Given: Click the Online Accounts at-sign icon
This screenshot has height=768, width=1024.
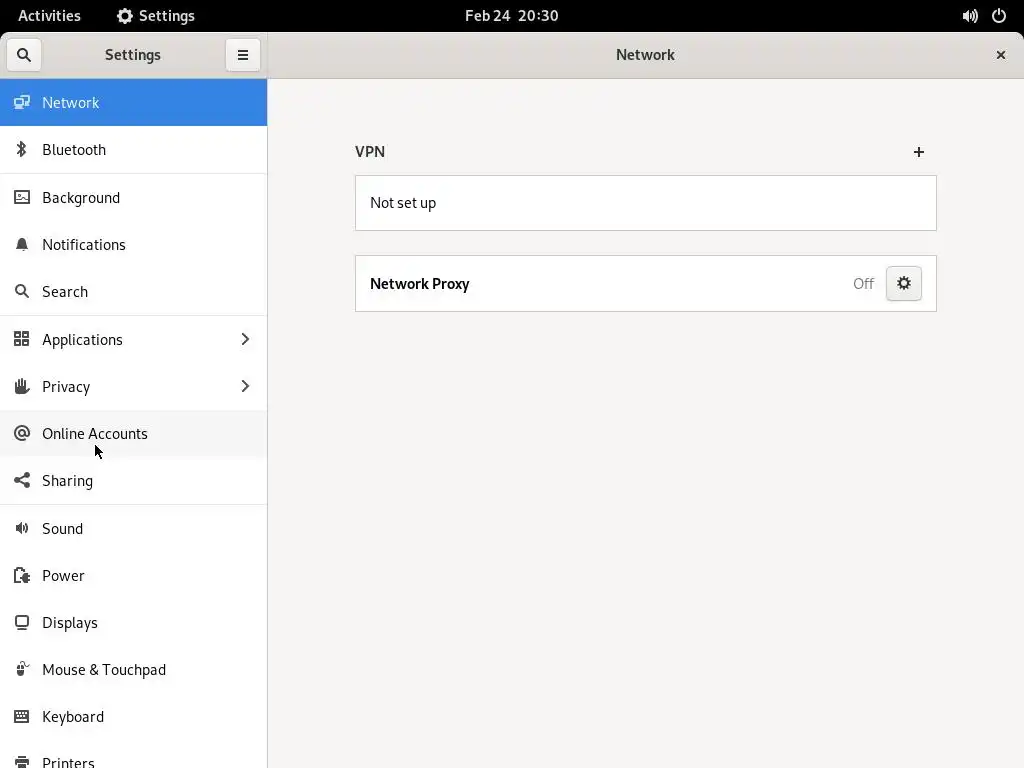Looking at the screenshot, I should [22, 433].
